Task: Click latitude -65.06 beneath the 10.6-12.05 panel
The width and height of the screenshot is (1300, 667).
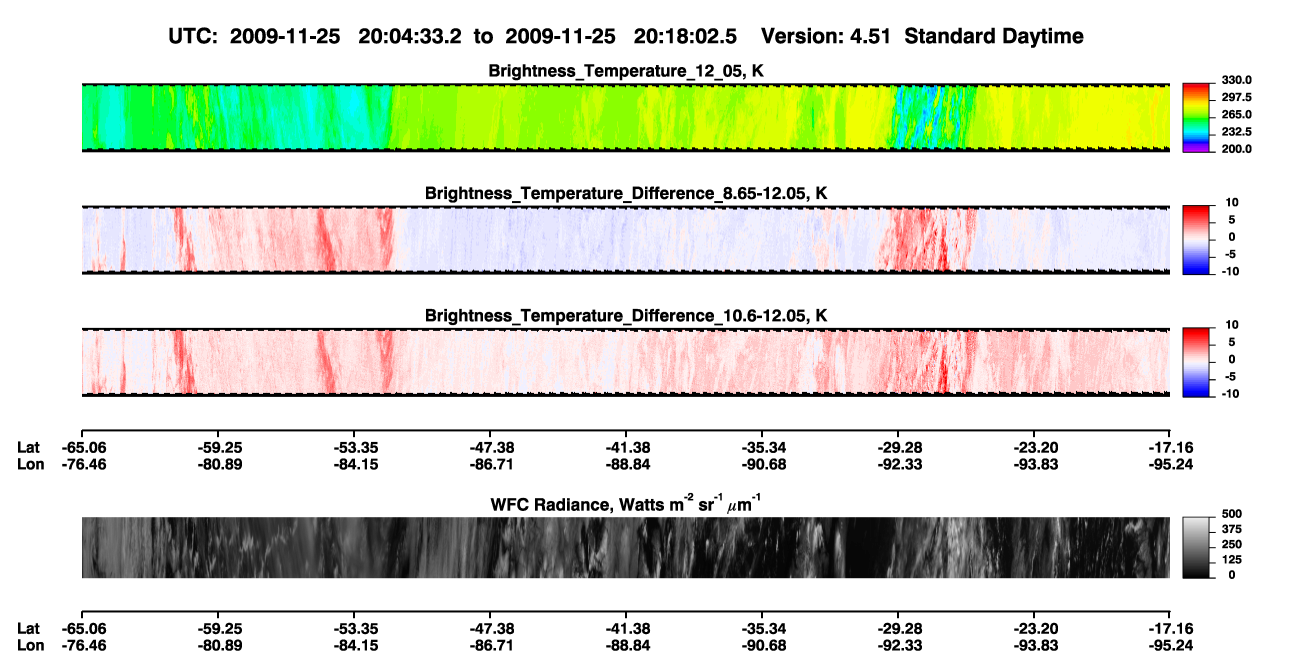Action: pos(82,448)
